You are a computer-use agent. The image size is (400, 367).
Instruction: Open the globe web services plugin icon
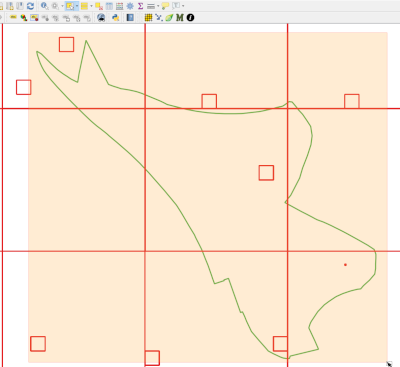coord(101,17)
